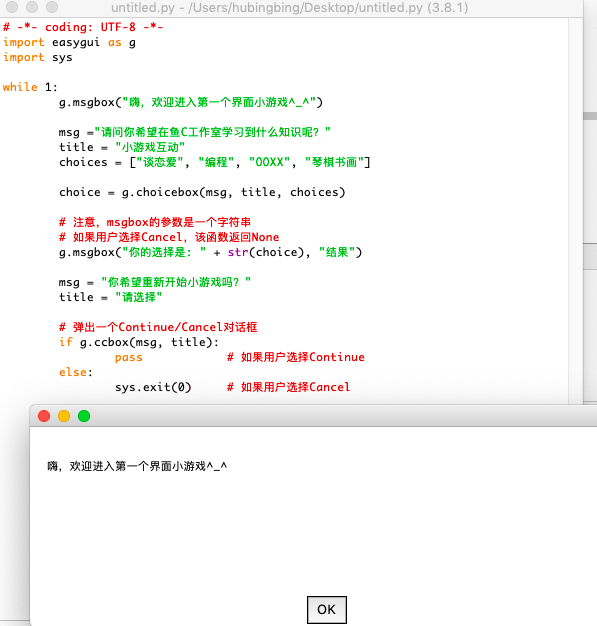
Task: Click the 'if g.ccbox(msg, title):' line
Action: point(139,342)
